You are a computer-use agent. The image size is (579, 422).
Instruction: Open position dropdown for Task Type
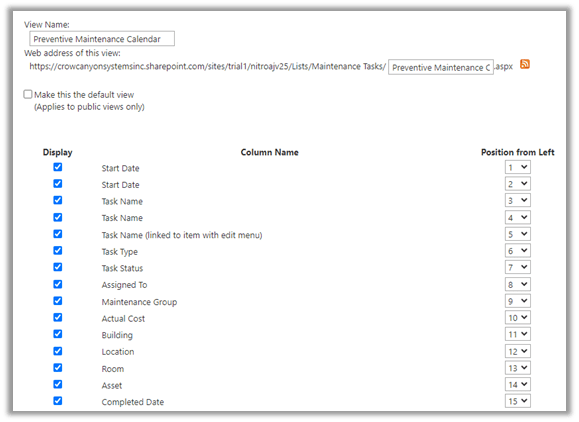[518, 251]
